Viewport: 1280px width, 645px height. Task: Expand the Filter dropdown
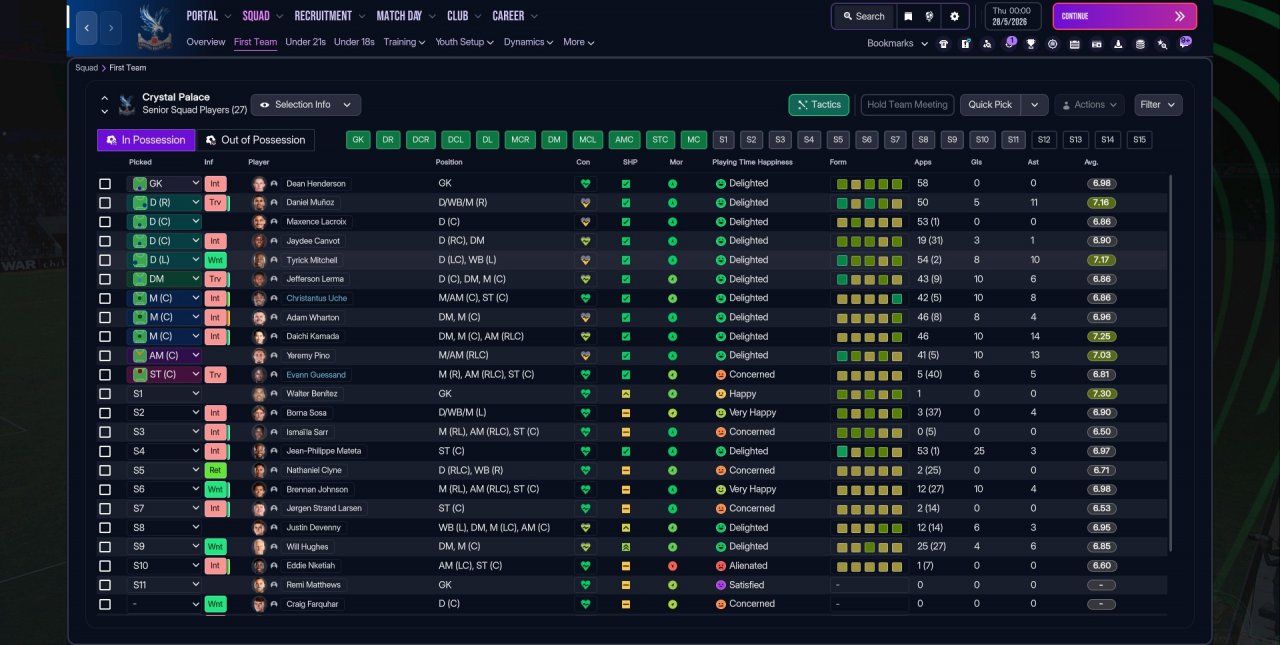(1158, 105)
